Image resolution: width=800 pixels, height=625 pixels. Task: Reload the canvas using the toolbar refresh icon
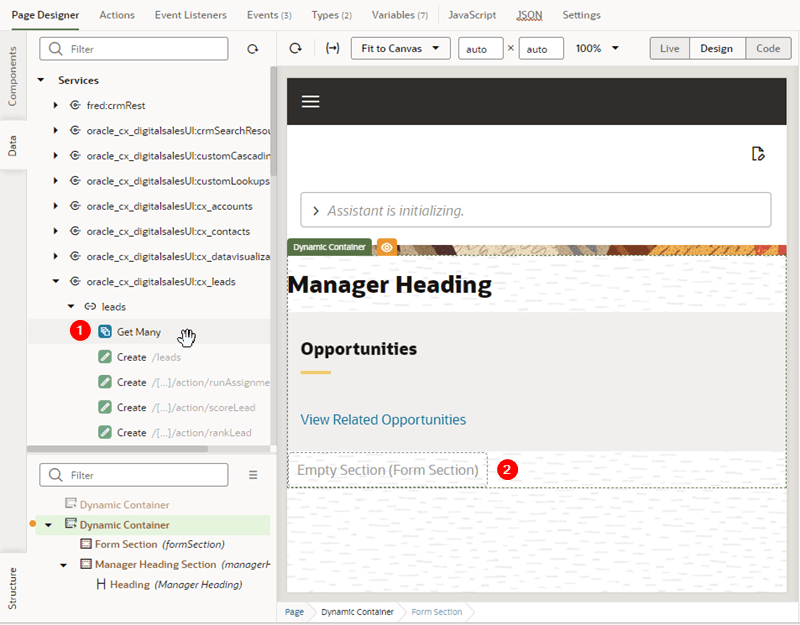coord(295,48)
